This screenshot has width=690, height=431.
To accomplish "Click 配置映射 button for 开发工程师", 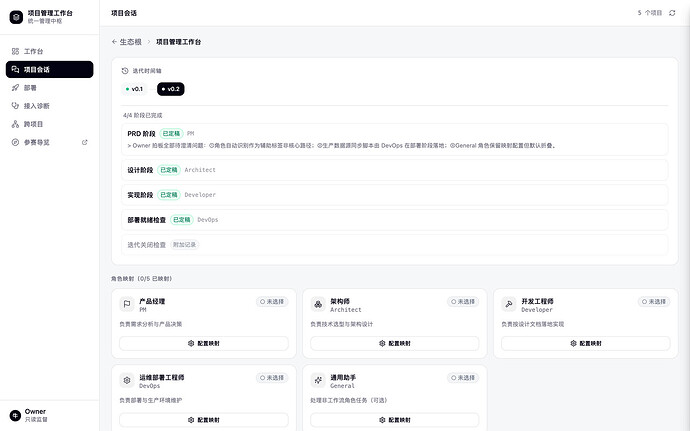I will pyautogui.click(x=586, y=343).
